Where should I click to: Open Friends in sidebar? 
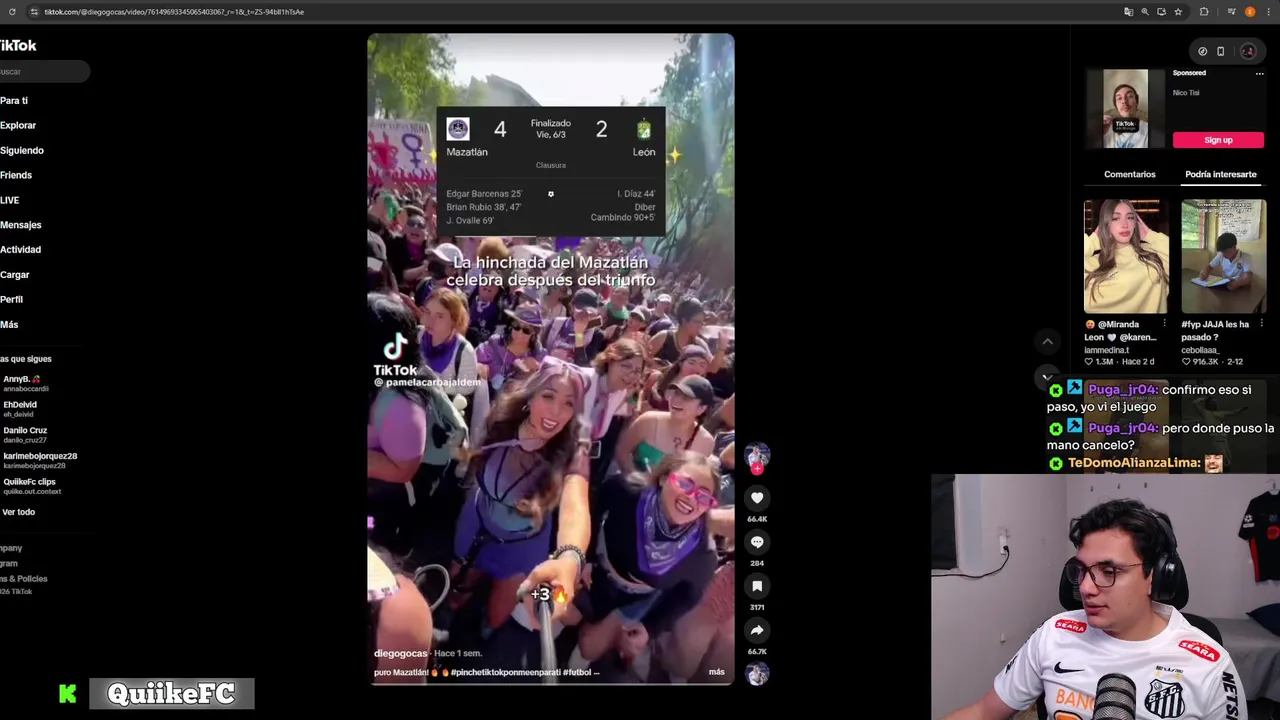point(16,175)
